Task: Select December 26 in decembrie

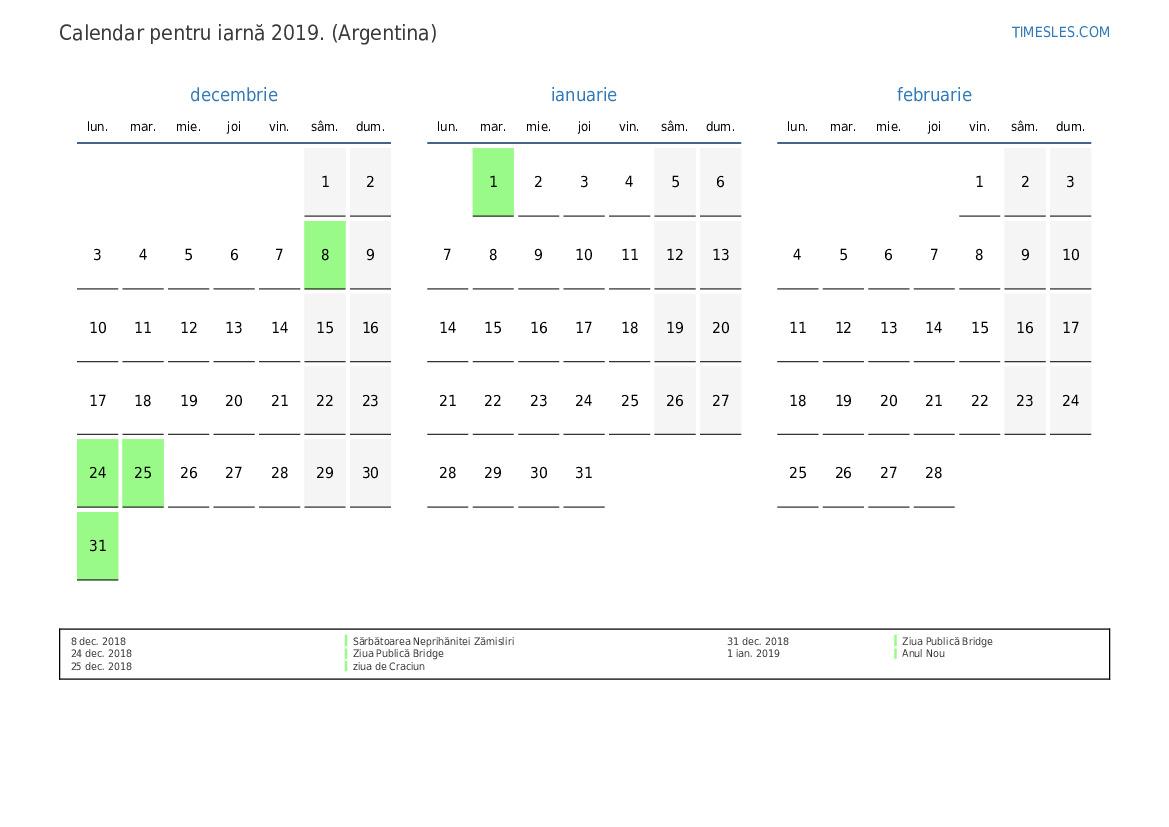Action: point(189,474)
